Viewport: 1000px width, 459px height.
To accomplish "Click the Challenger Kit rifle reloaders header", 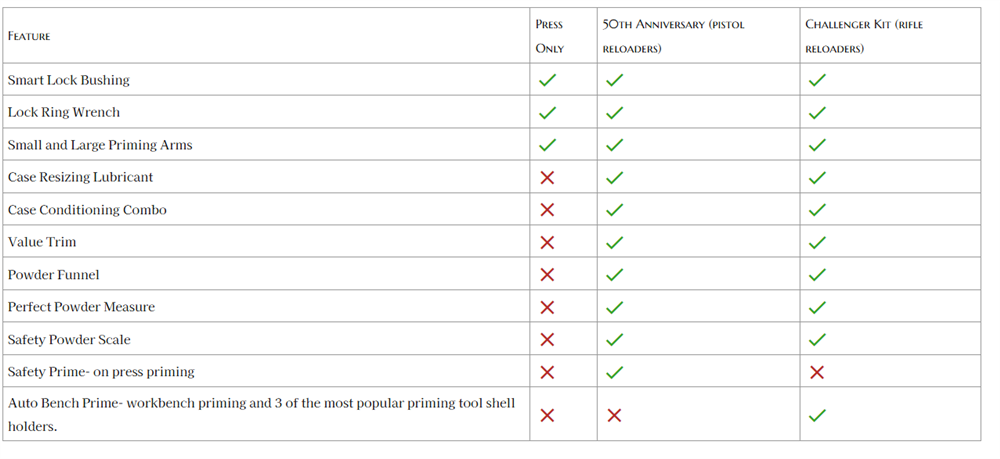I will tap(863, 36).
